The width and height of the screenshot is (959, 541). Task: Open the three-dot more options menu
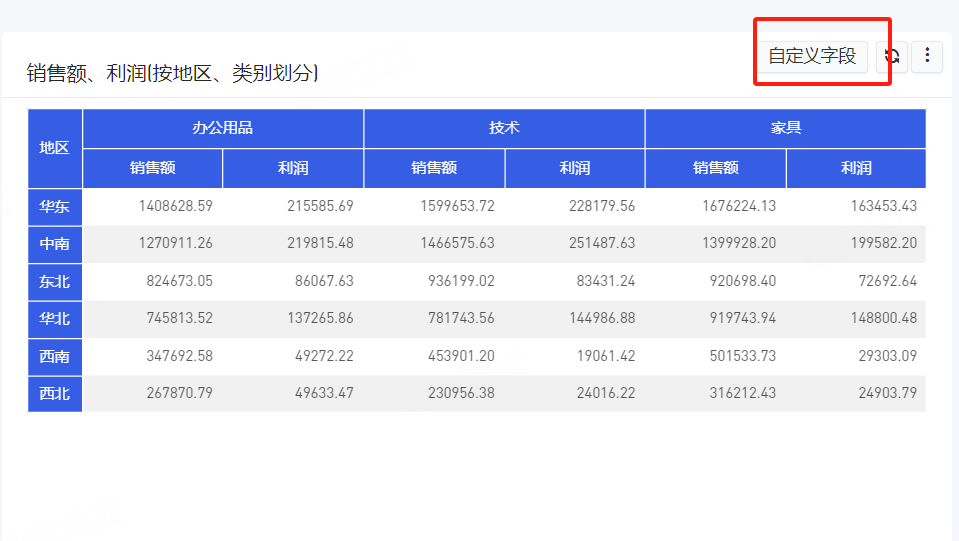(927, 57)
